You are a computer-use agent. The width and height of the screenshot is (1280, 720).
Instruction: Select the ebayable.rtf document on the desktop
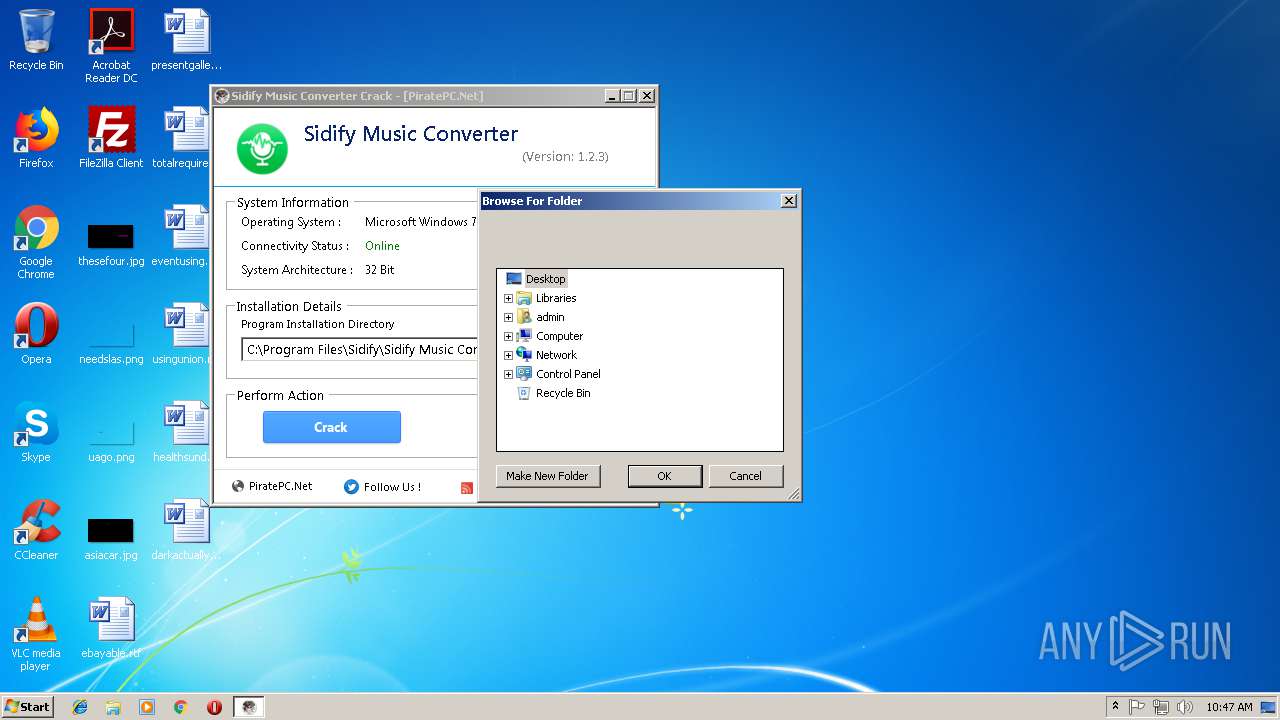(111, 628)
